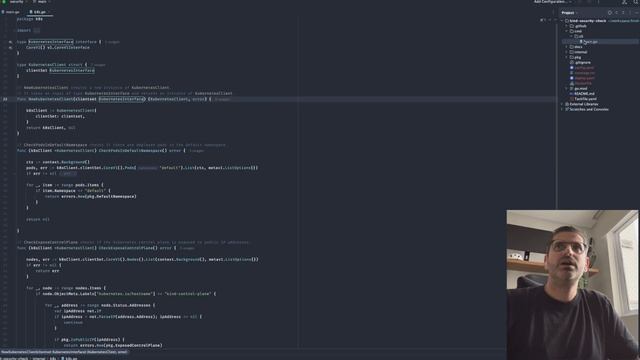Collapse the cmd folder
This screenshot has width=640, height=360.
pyautogui.click(x=567, y=31)
